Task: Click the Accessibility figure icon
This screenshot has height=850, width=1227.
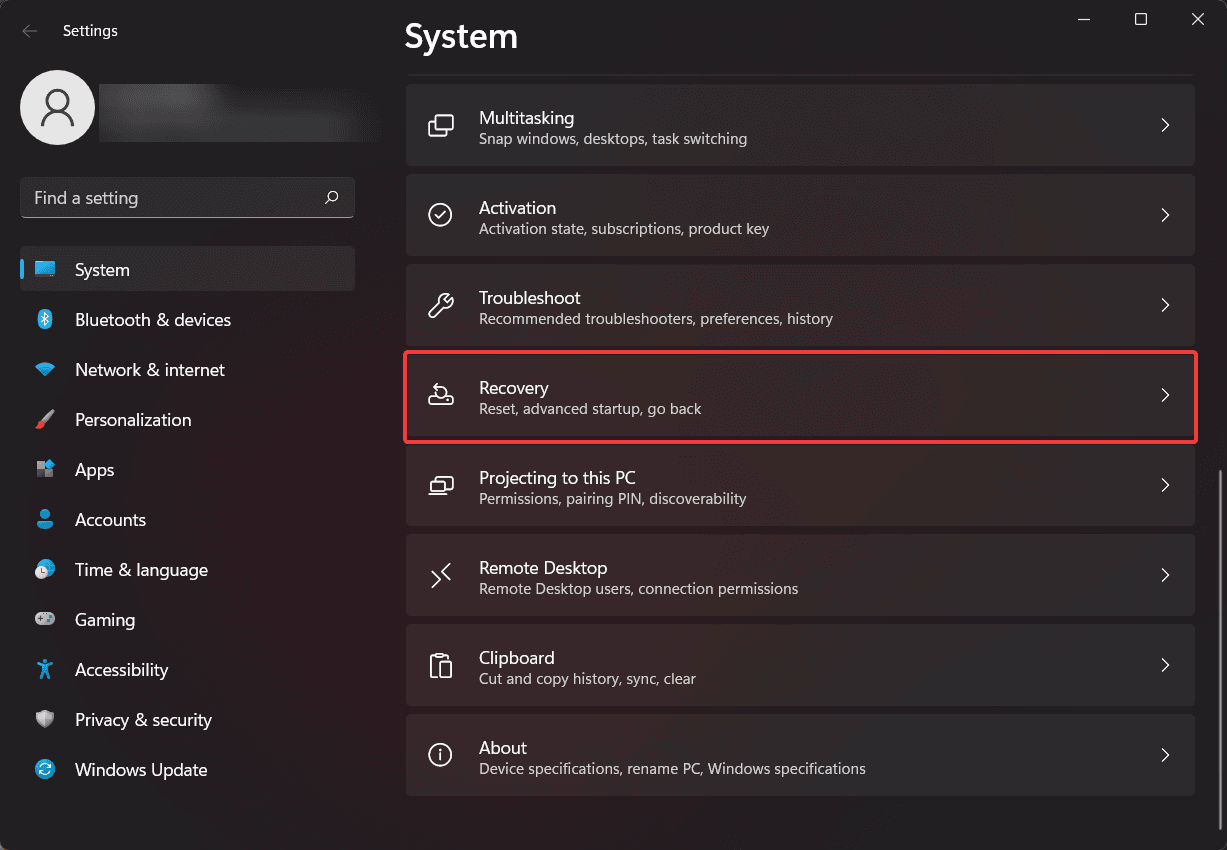Action: (x=45, y=670)
